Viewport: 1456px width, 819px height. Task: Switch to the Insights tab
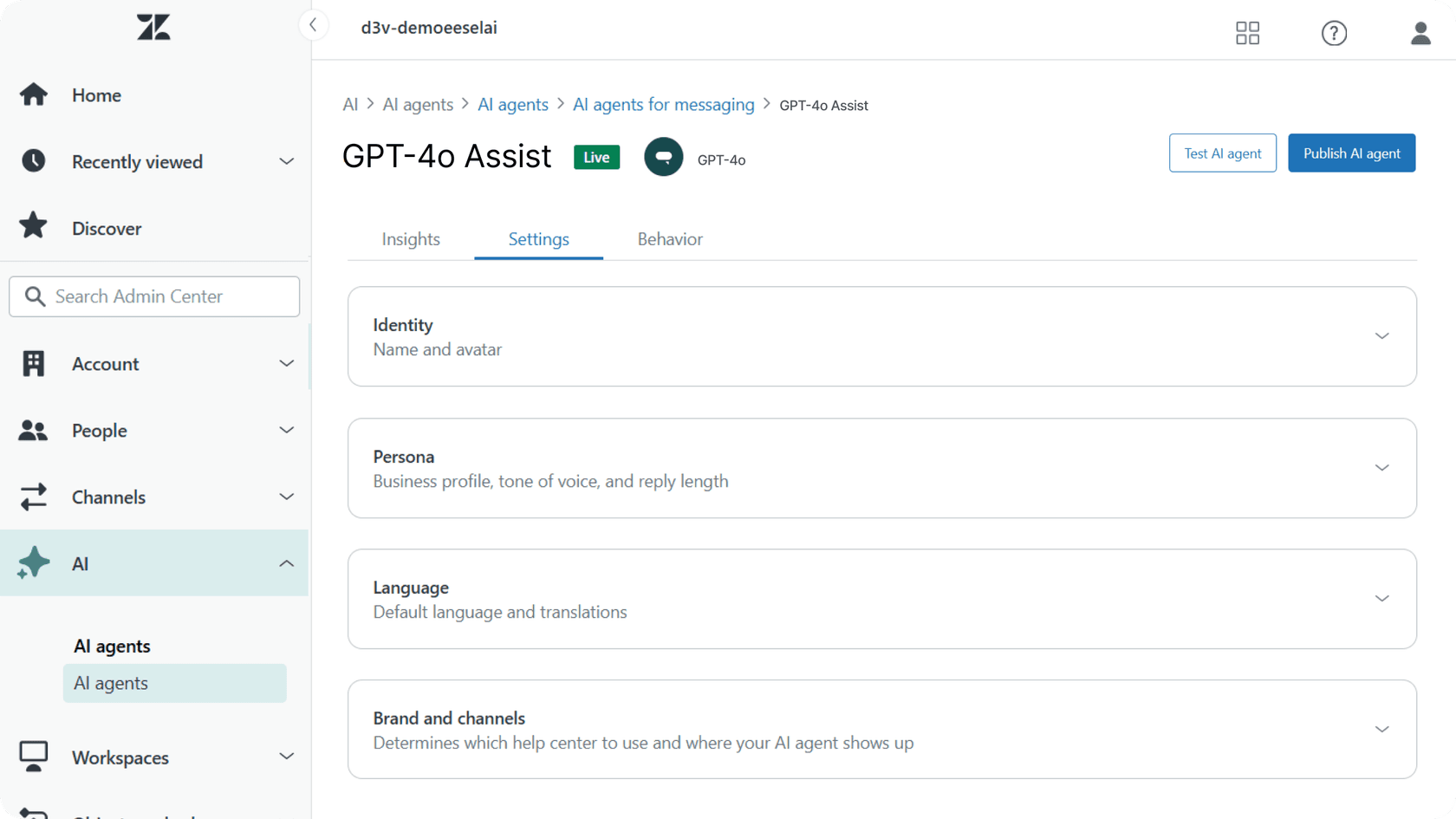[410, 239]
